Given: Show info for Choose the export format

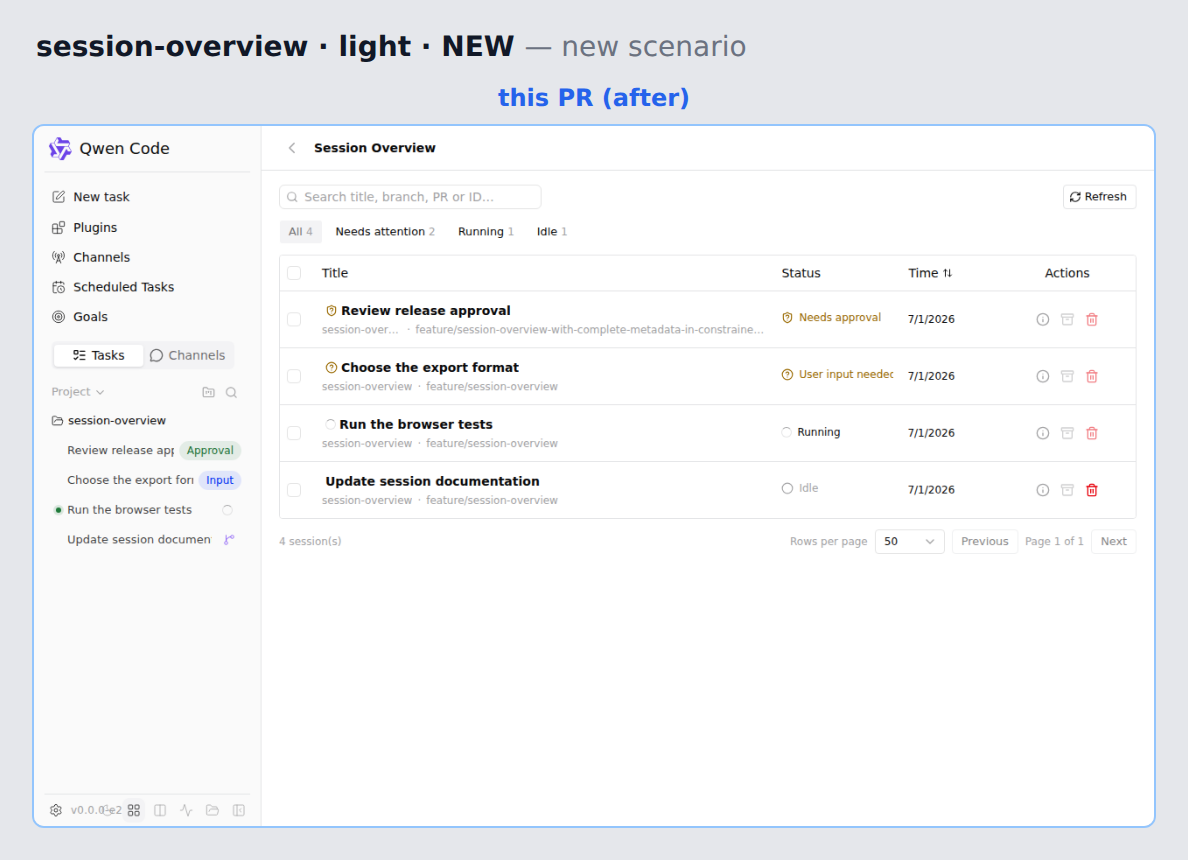Looking at the screenshot, I should pos(1043,376).
